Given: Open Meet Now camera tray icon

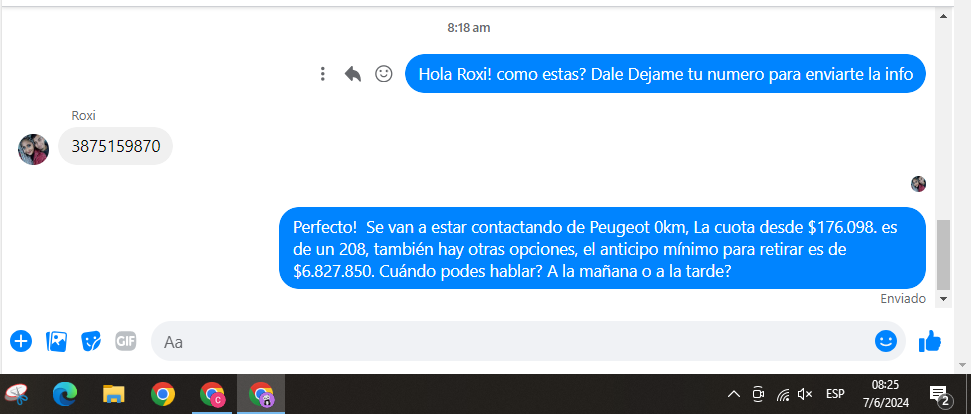Looking at the screenshot, I should (758, 394).
